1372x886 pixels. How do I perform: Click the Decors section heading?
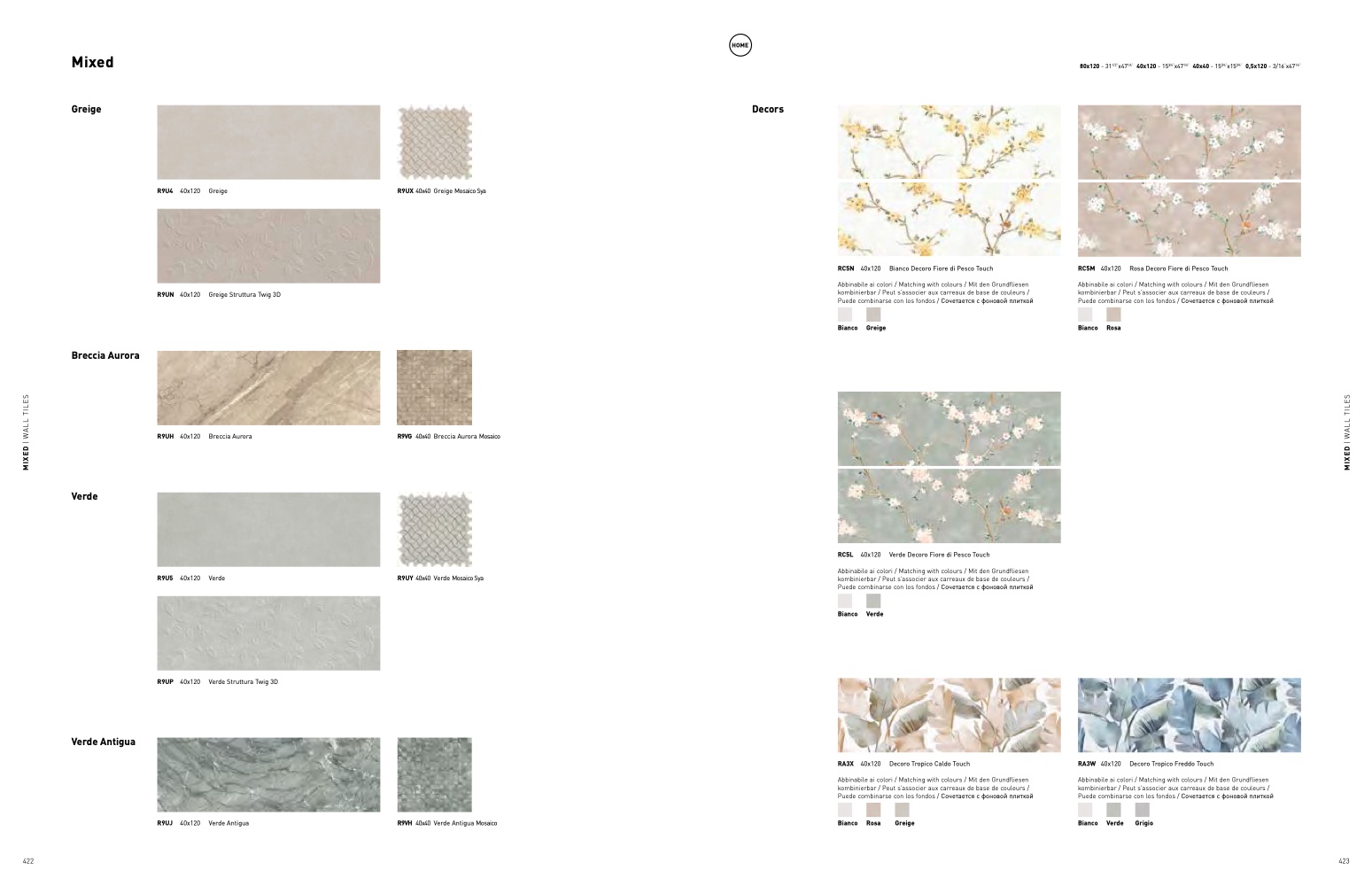767,110
